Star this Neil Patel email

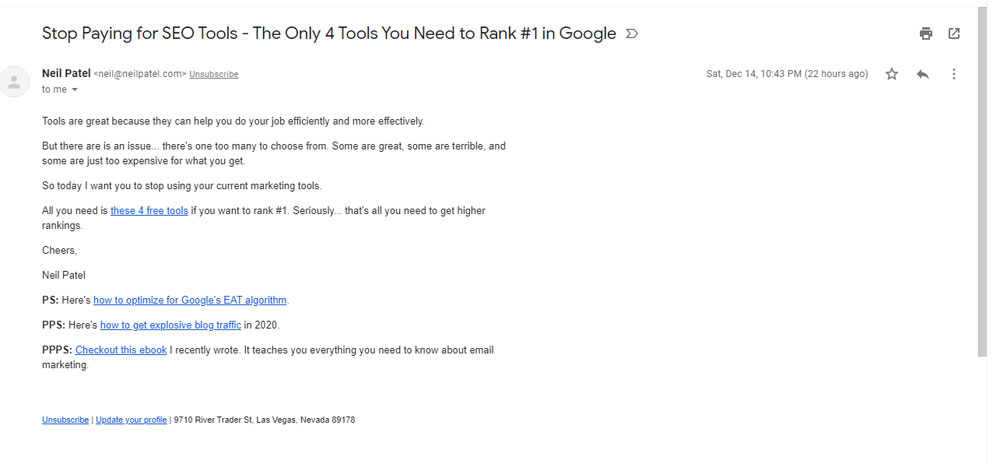[892, 74]
